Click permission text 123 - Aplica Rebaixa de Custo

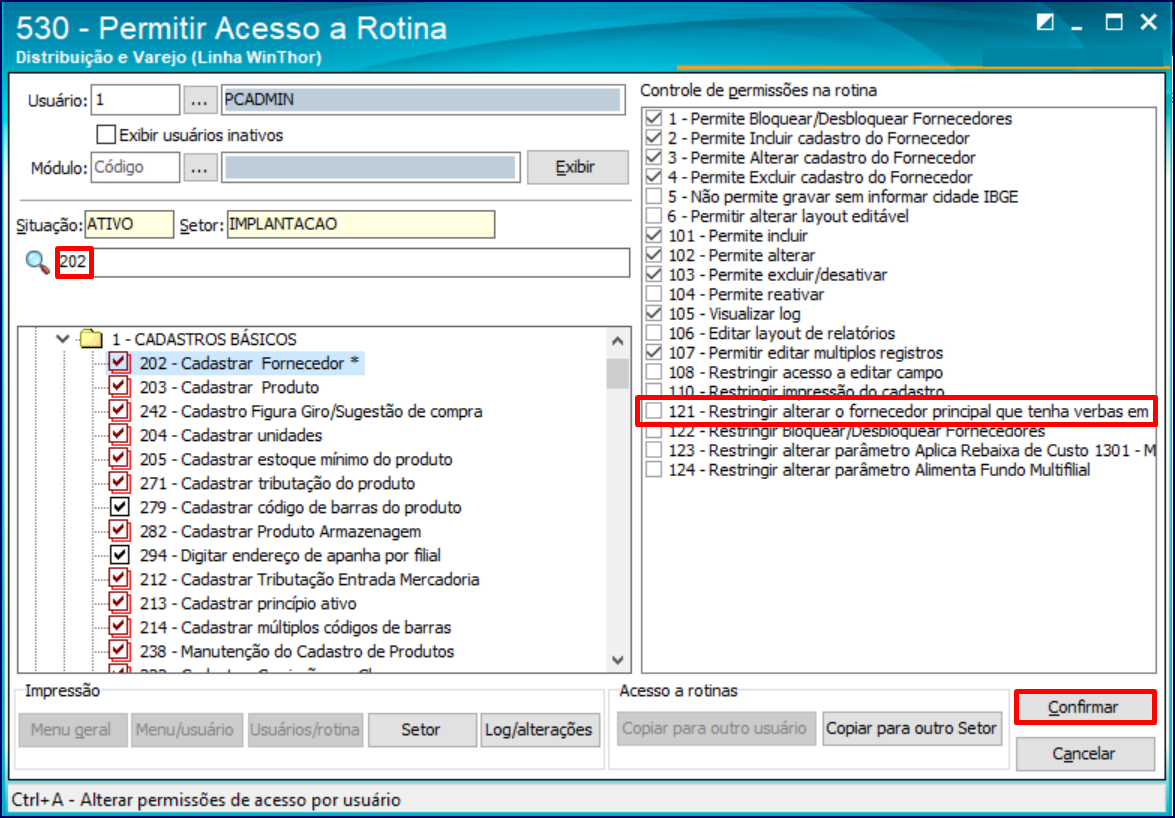pos(911,450)
